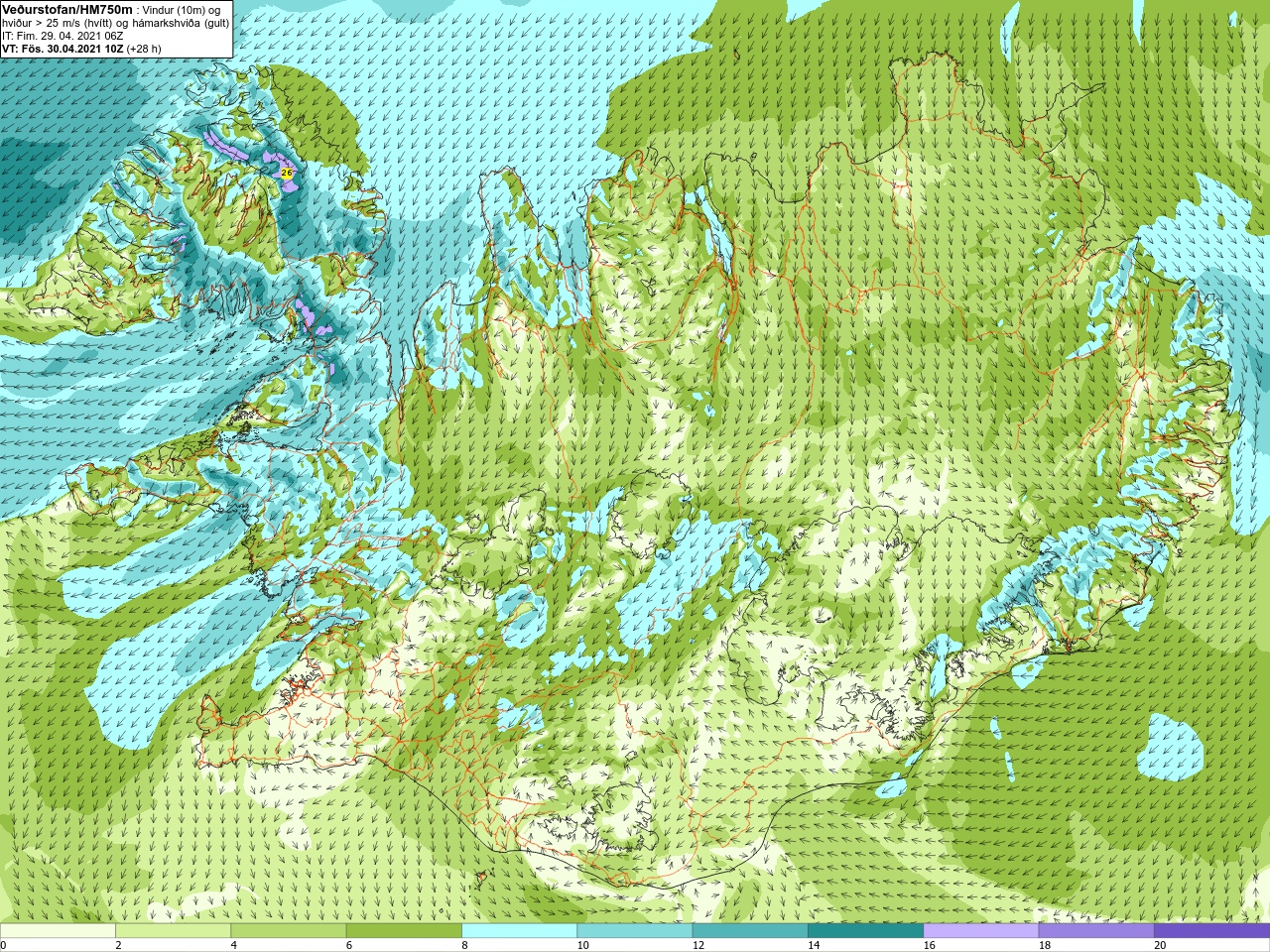Pick the lavender 16–18 m/s scale swatch
Image resolution: width=1270 pixels, height=952 pixels.
(980, 930)
